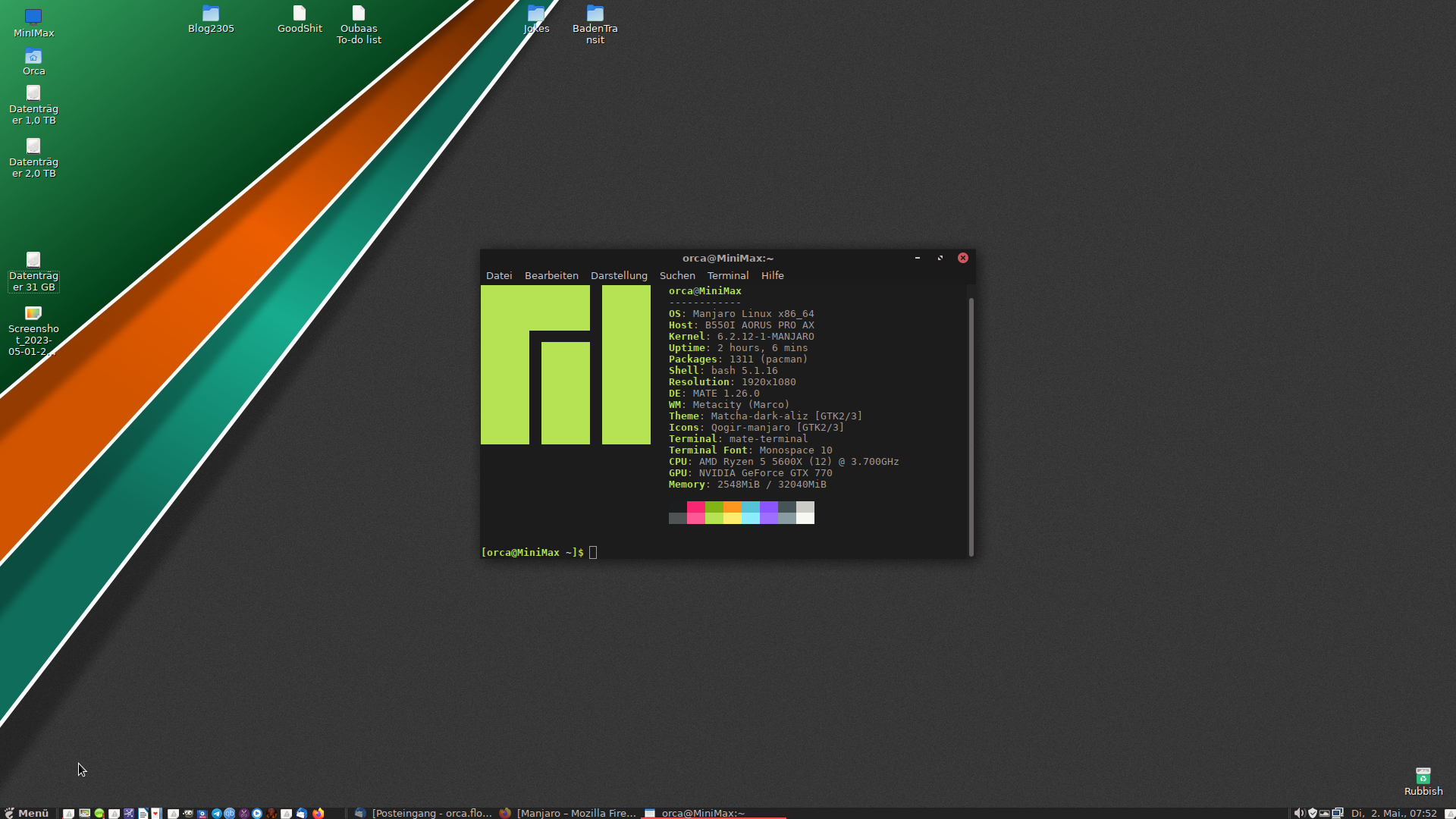
Task: Open the Terminal menu item
Action: coord(728,275)
